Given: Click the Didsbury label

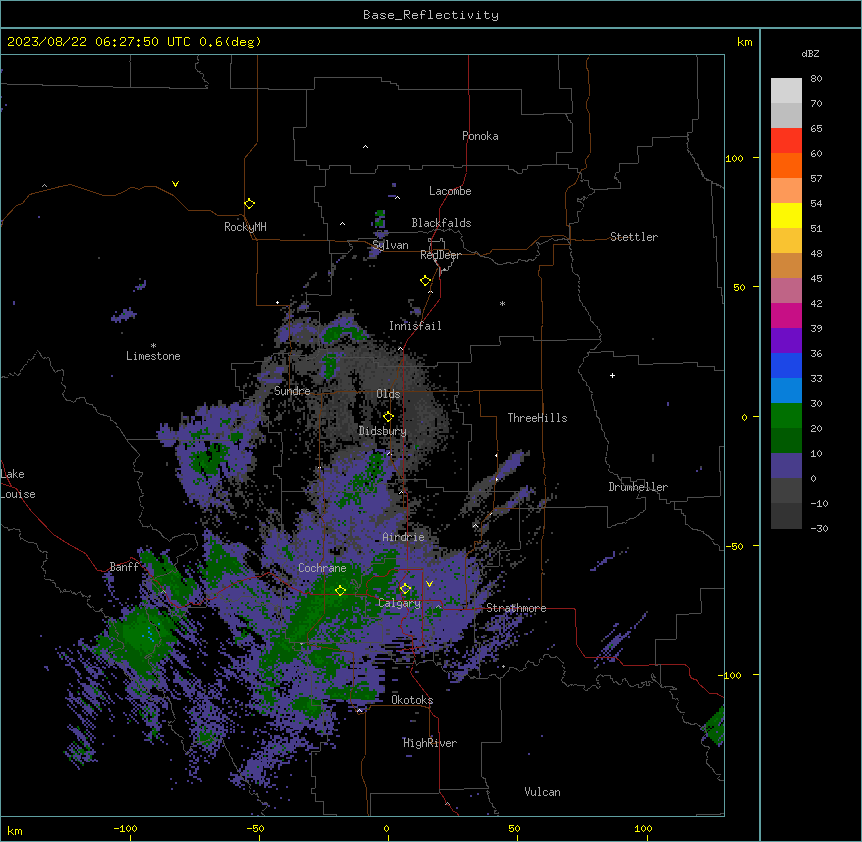Looking at the screenshot, I should [383, 431].
